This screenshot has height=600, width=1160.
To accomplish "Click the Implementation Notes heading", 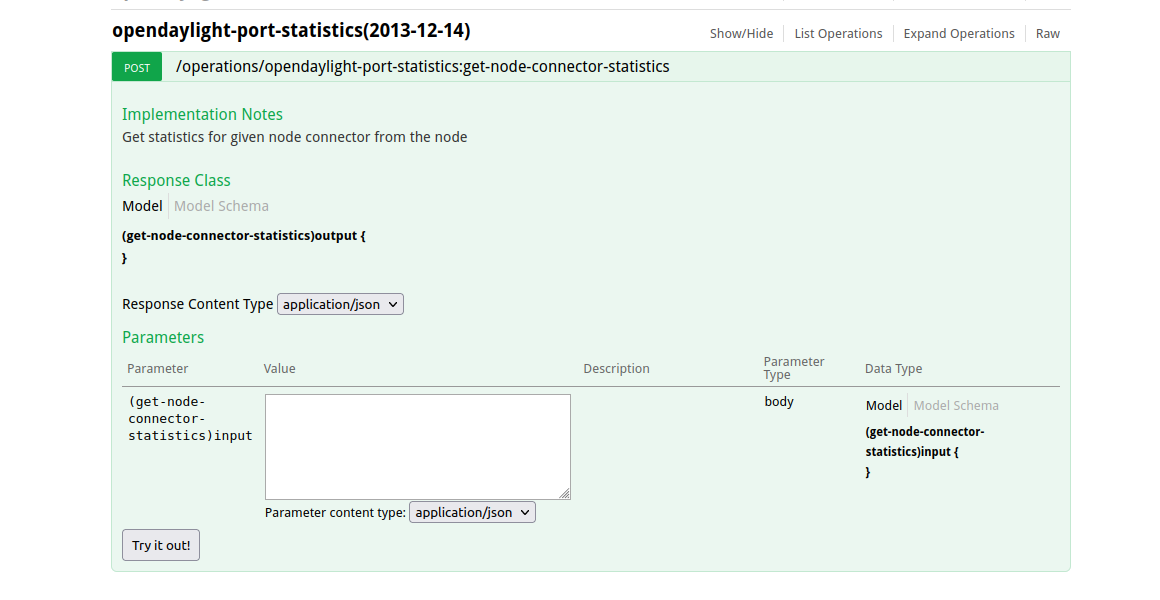I will click(202, 114).
